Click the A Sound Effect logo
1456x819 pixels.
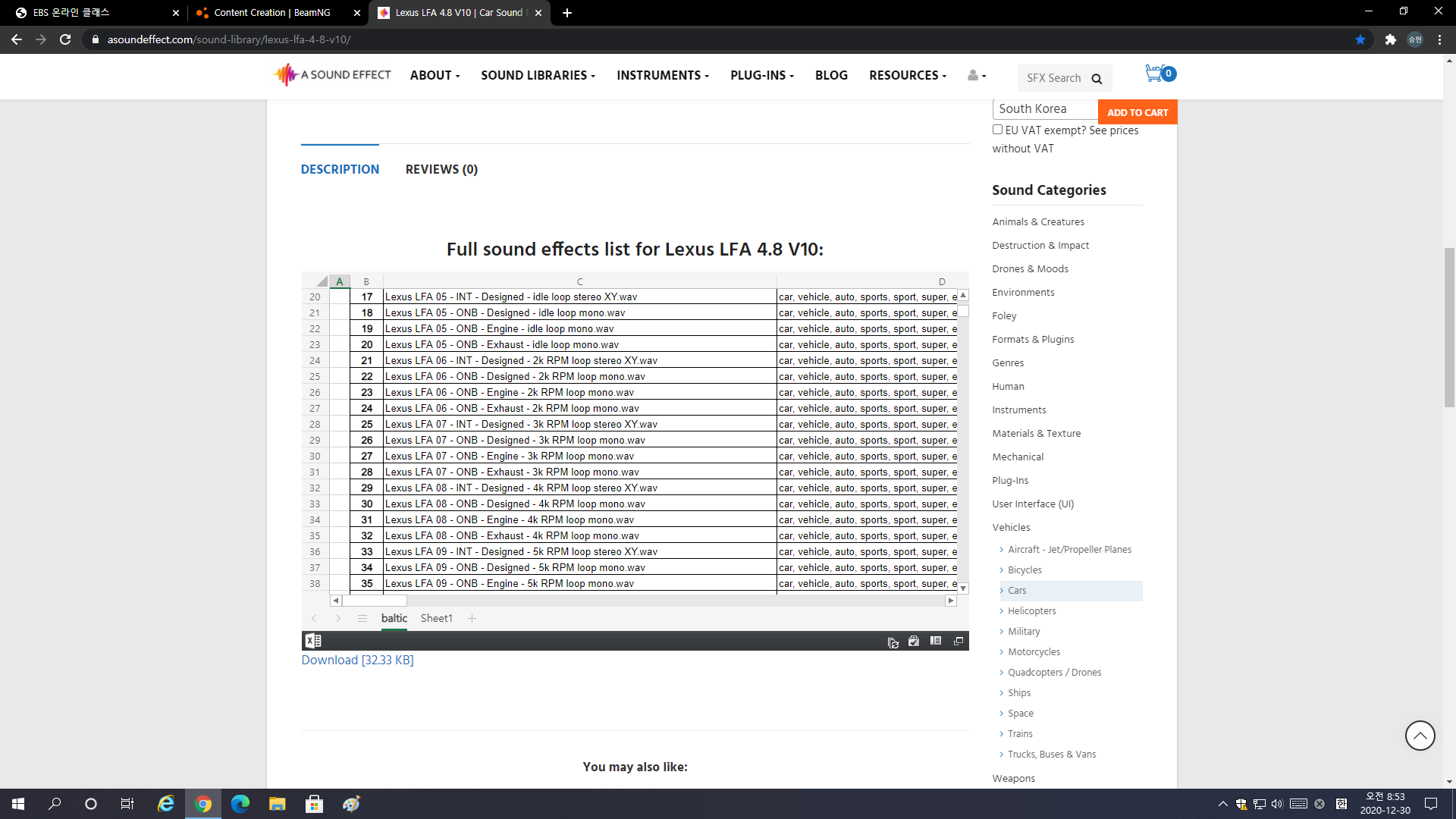pos(332,74)
